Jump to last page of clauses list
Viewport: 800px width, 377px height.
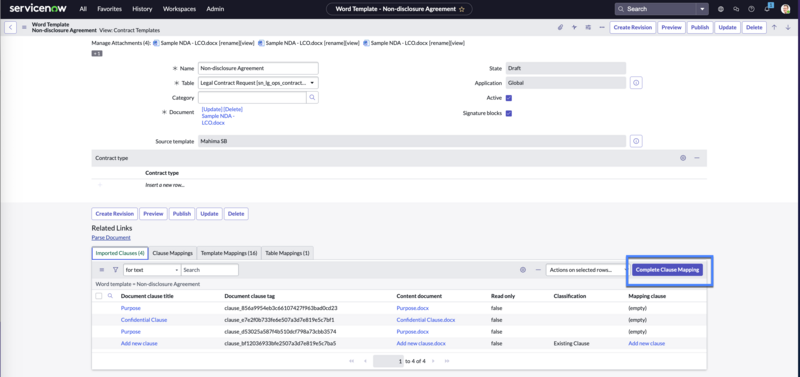[x=447, y=361]
